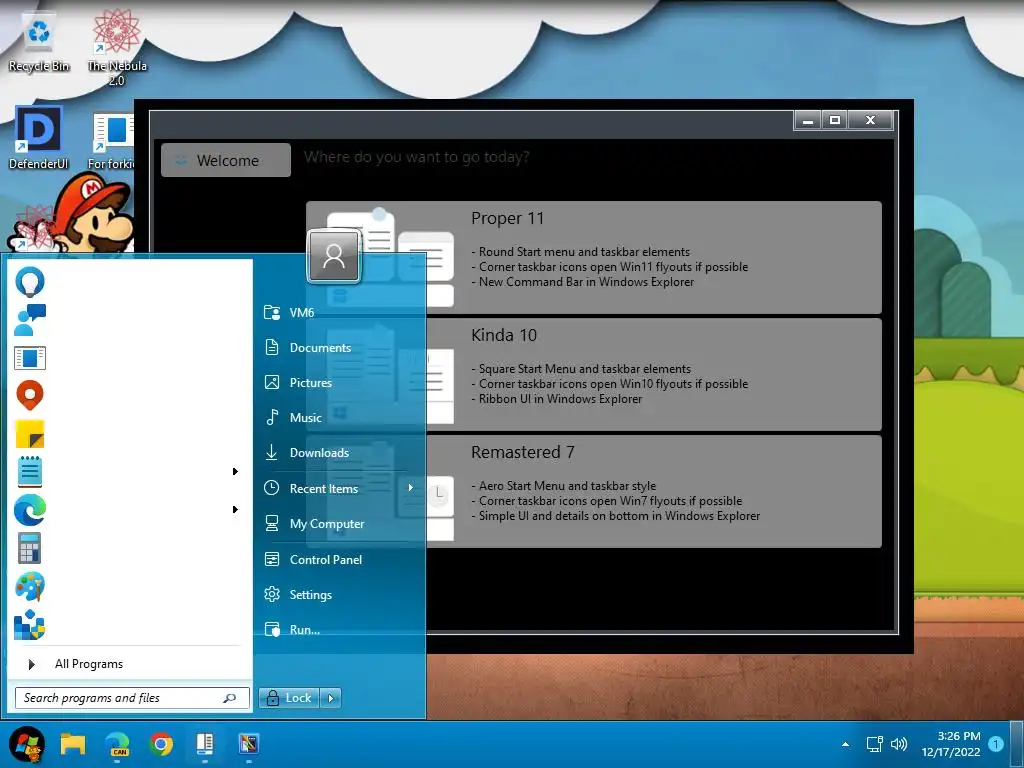Launch the Feedback Hub app icon
This screenshot has height=768, width=1024.
click(30, 320)
